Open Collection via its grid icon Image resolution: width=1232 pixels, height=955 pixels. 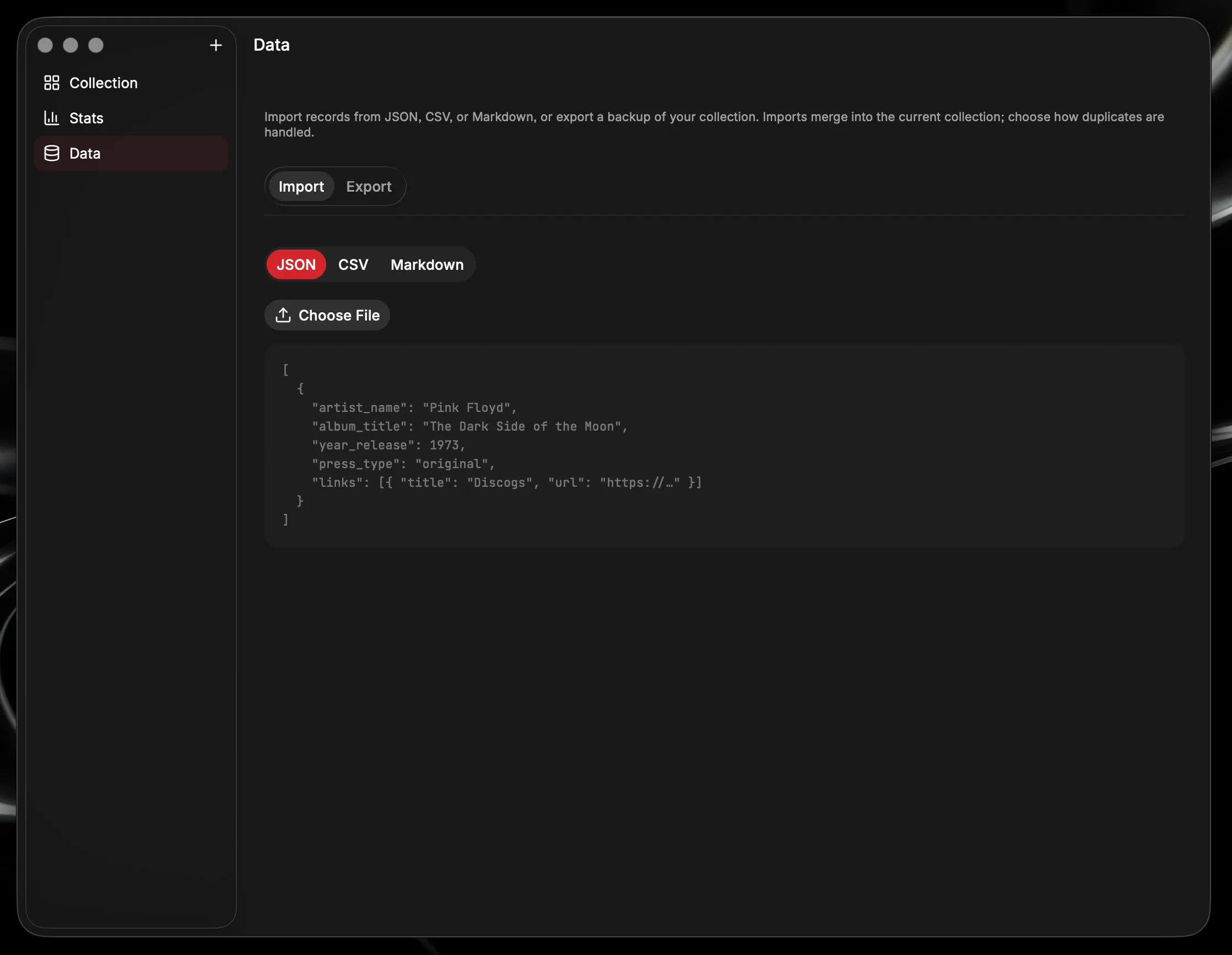coord(52,83)
